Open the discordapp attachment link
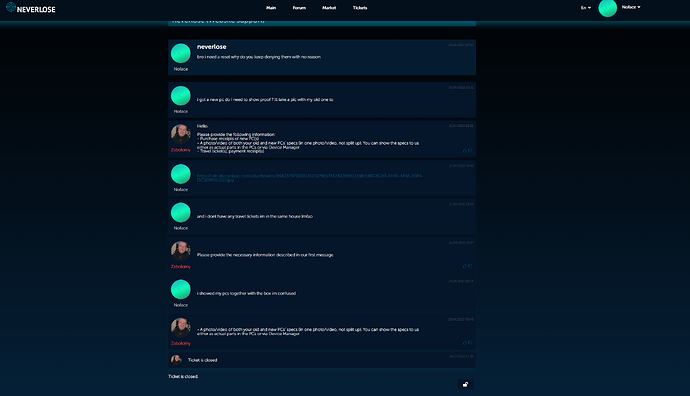 tap(310, 178)
